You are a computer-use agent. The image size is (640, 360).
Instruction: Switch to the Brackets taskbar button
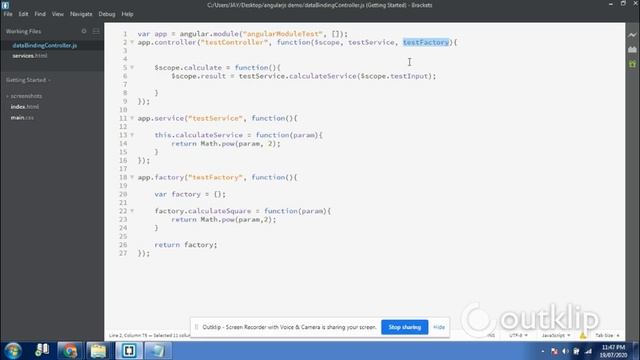[x=129, y=351]
